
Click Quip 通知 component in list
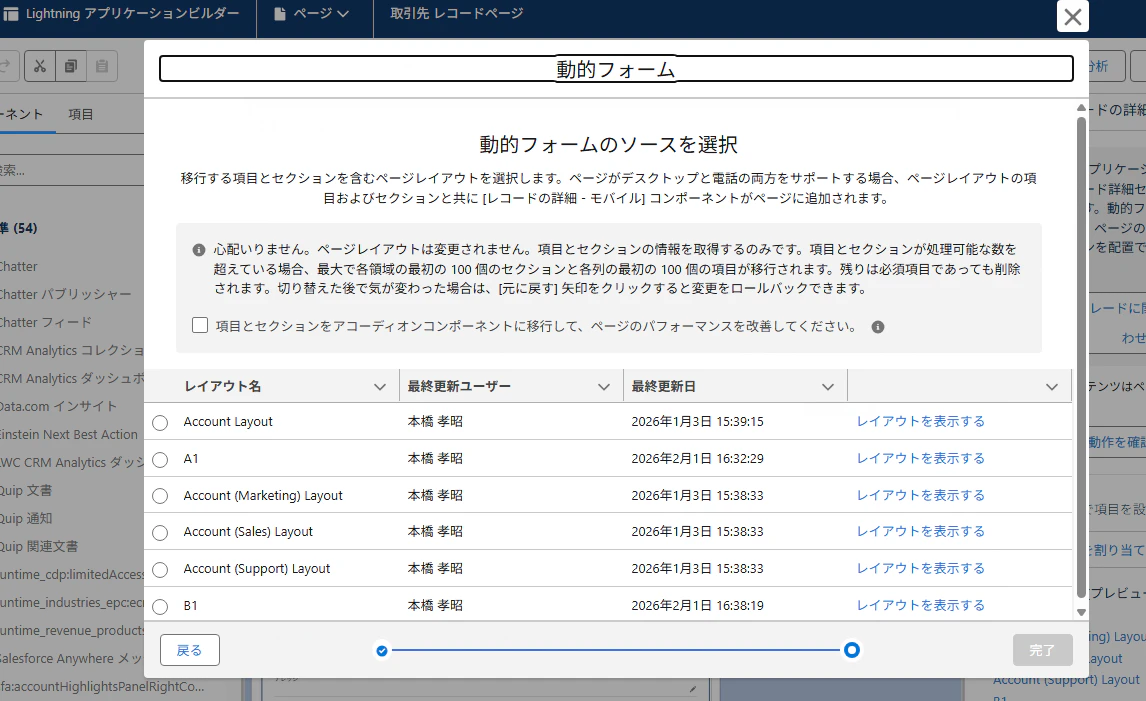tap(26, 518)
